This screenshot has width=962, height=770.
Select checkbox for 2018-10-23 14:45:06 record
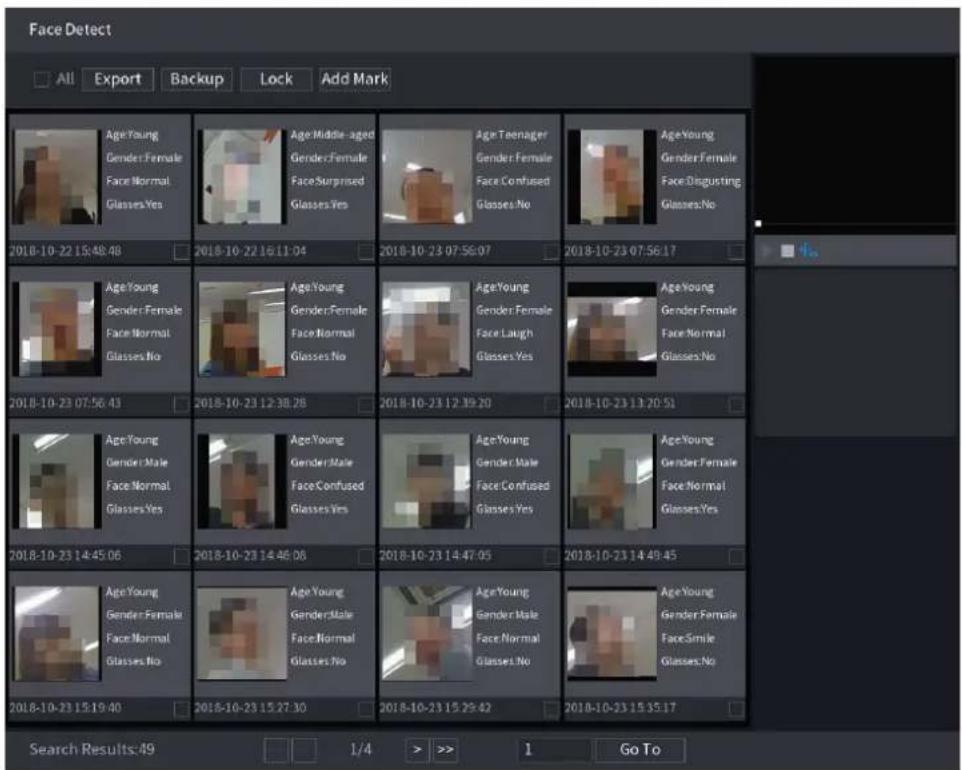[181, 556]
